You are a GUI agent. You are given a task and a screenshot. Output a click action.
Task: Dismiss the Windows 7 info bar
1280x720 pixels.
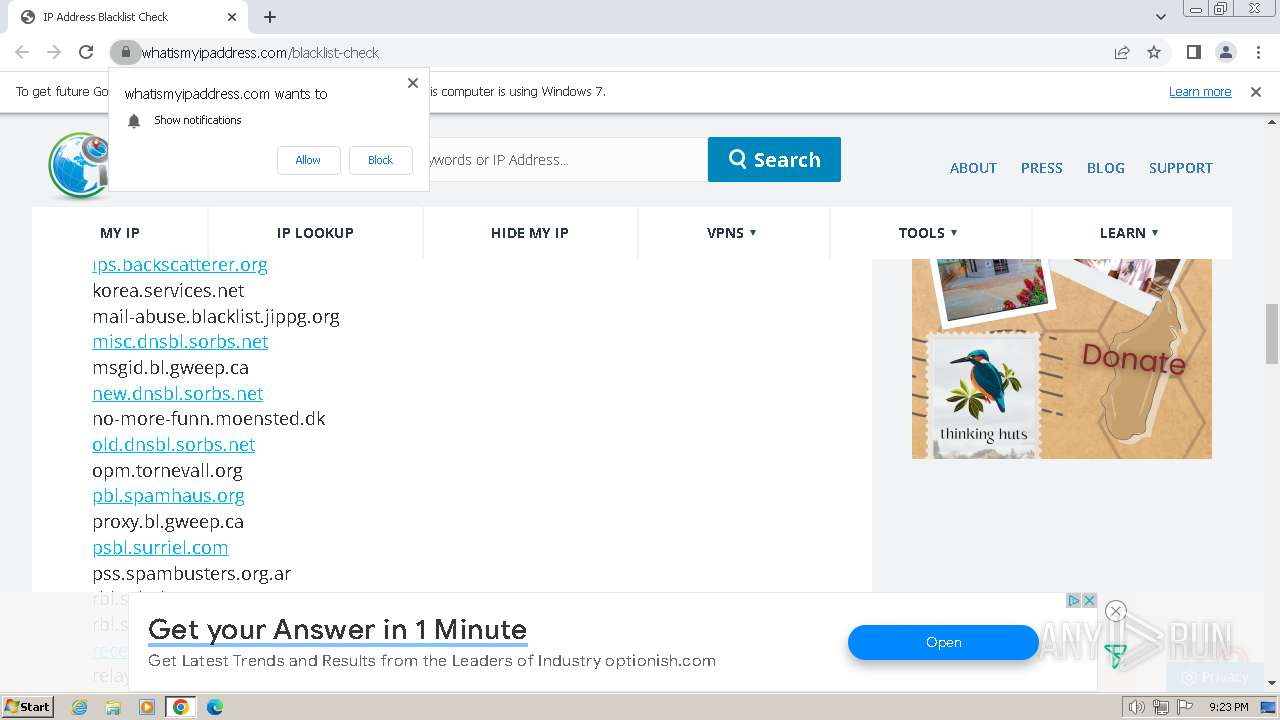tap(1256, 92)
